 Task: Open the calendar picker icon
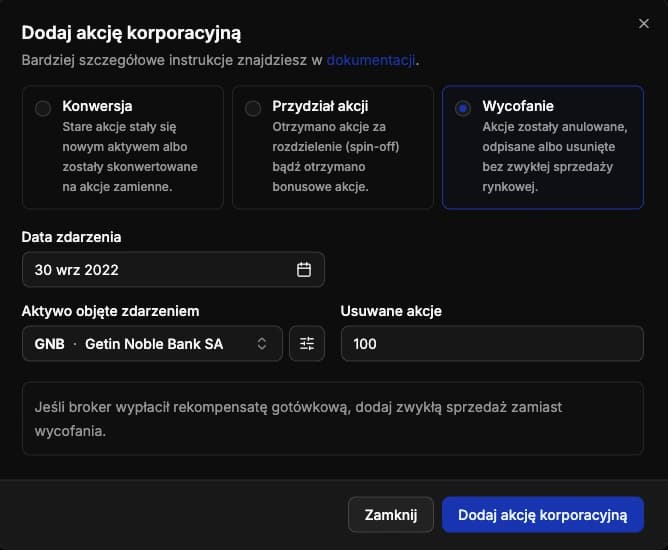pyautogui.click(x=304, y=269)
